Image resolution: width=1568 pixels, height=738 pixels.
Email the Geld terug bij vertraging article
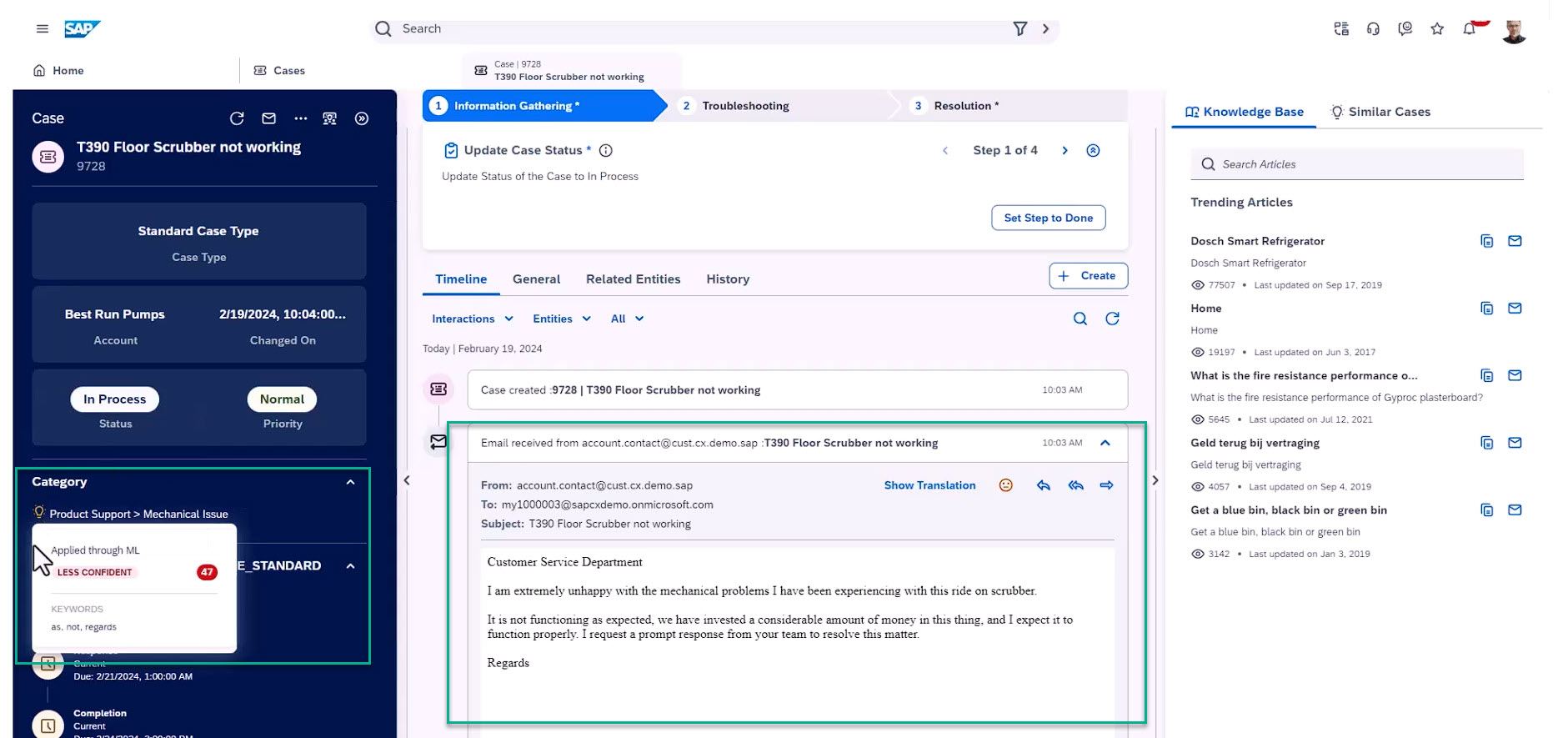1515,443
